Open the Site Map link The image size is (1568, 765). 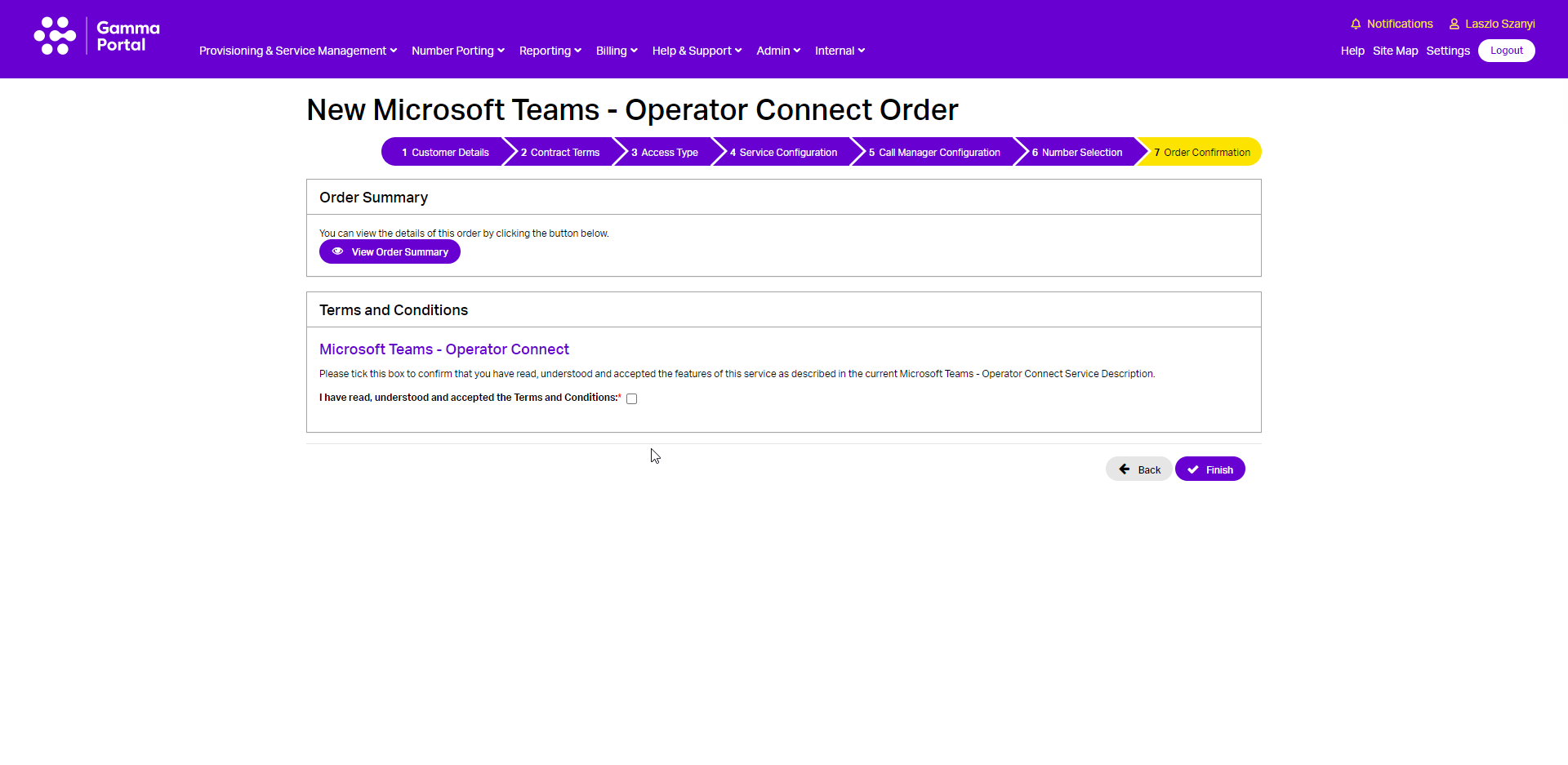(x=1395, y=51)
